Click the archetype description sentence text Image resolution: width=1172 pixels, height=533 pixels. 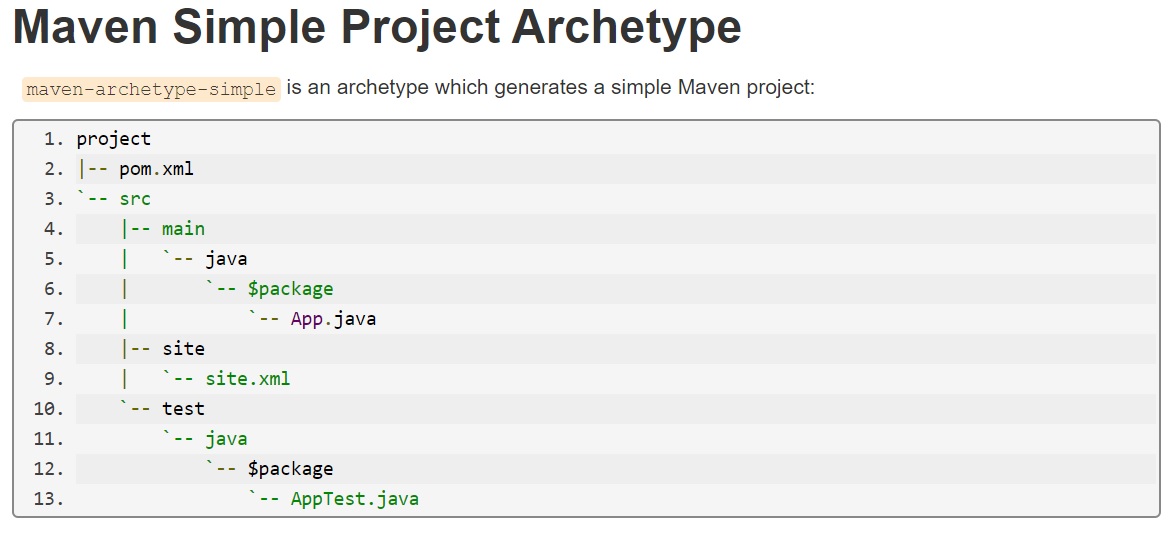pos(551,88)
